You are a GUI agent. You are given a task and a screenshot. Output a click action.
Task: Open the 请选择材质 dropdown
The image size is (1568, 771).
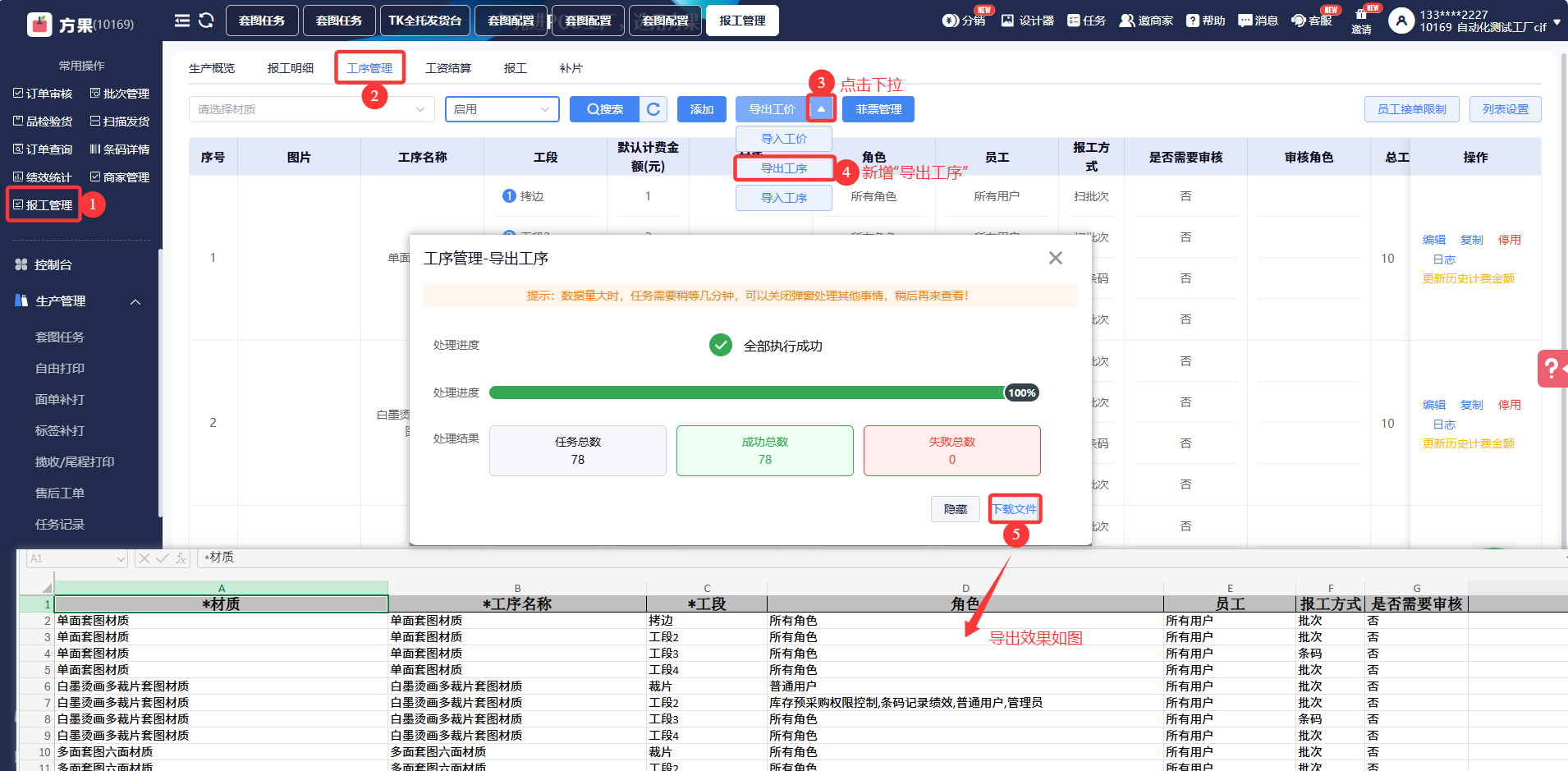coord(312,109)
